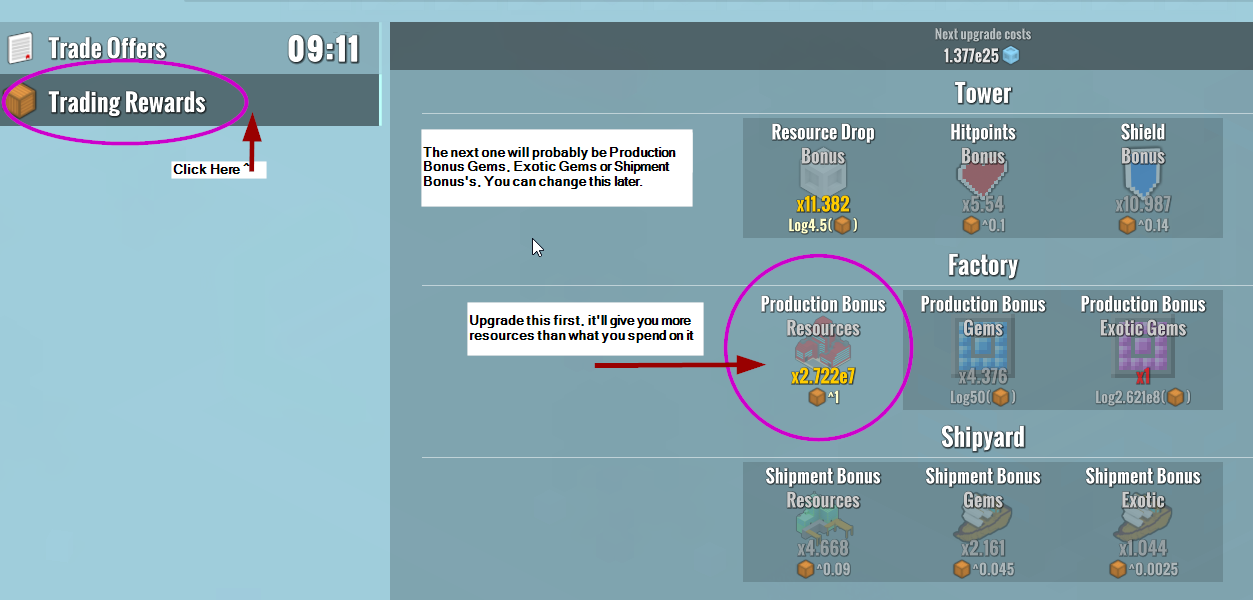Click the x11.382 resource drop multiplier

823,205
